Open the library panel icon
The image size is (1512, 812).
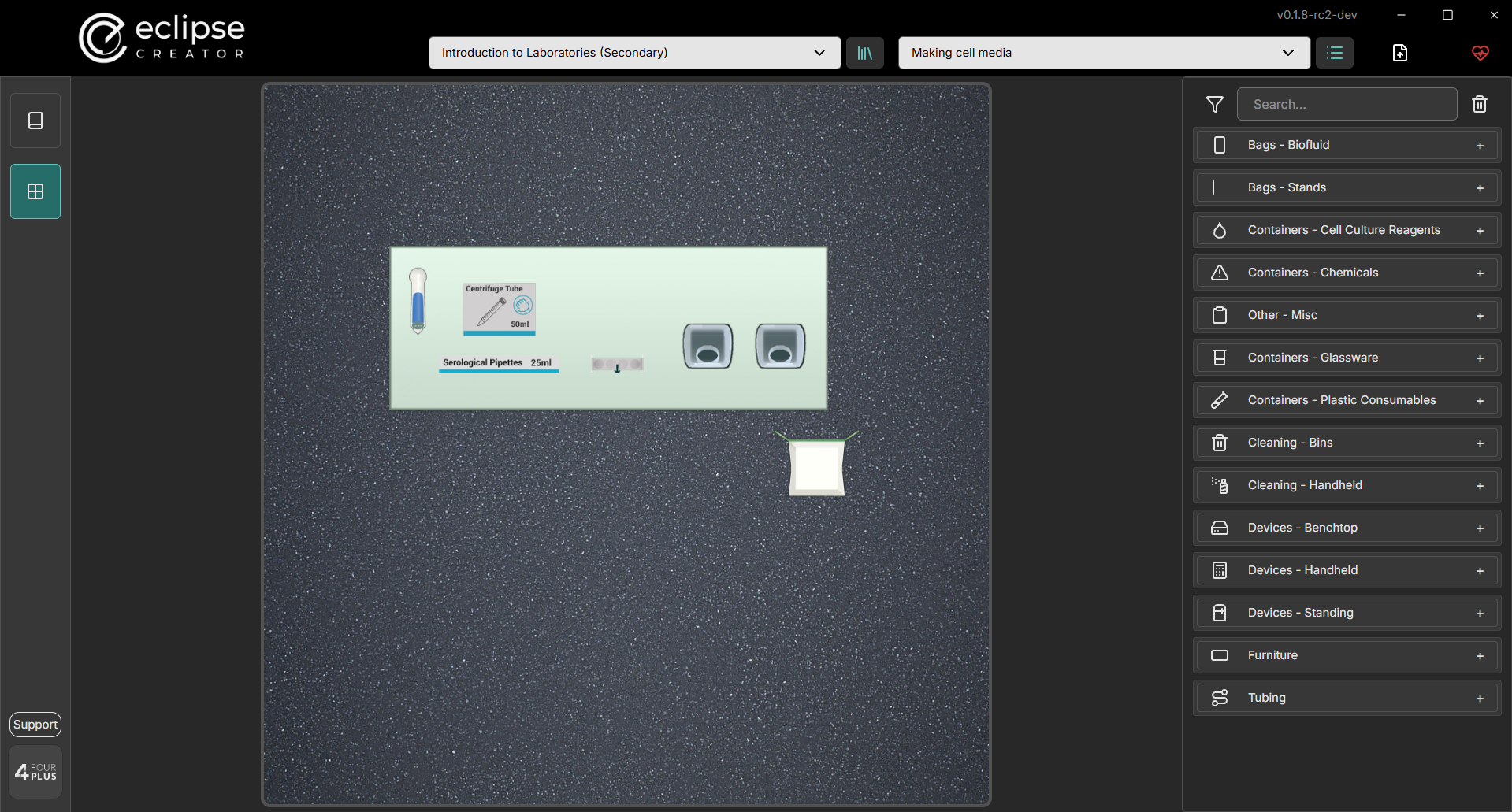(x=864, y=53)
